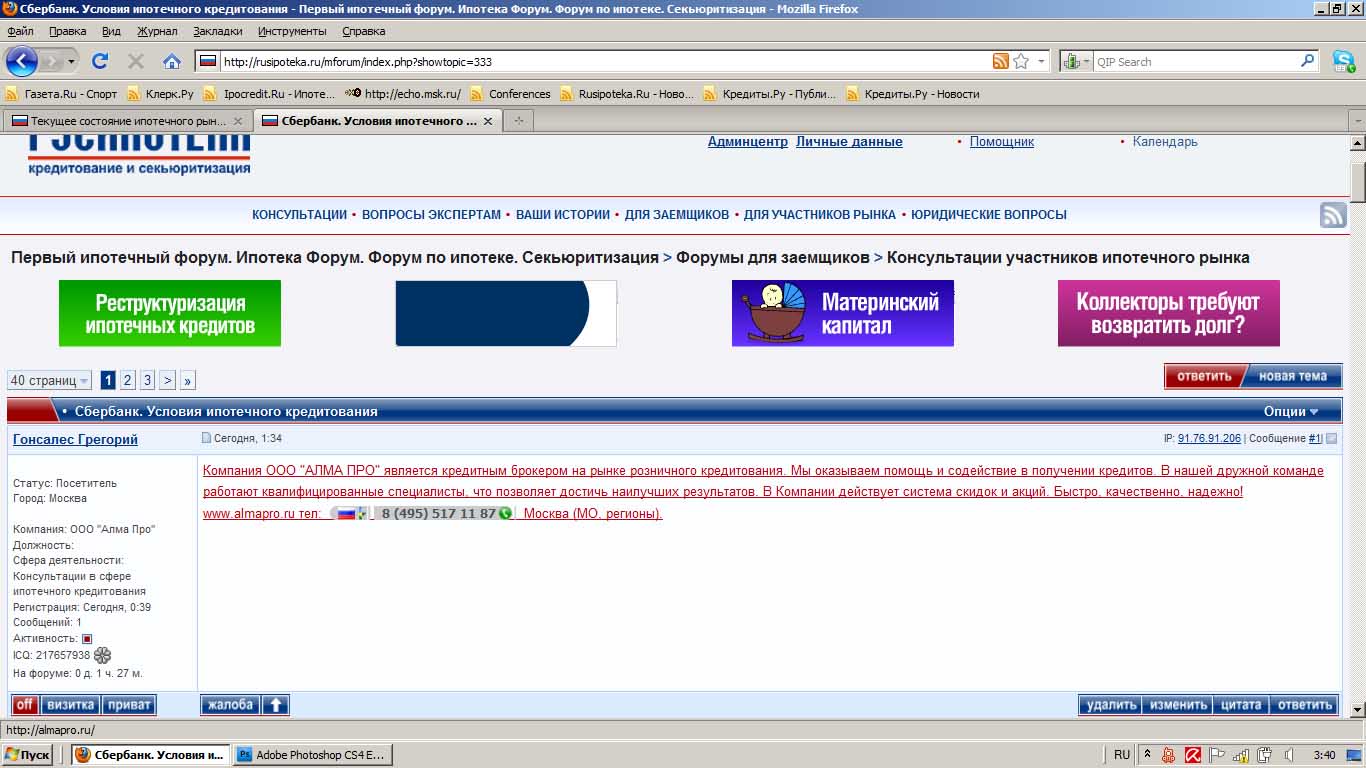
Task: Reload the page with the refresh icon
Action: click(100, 61)
